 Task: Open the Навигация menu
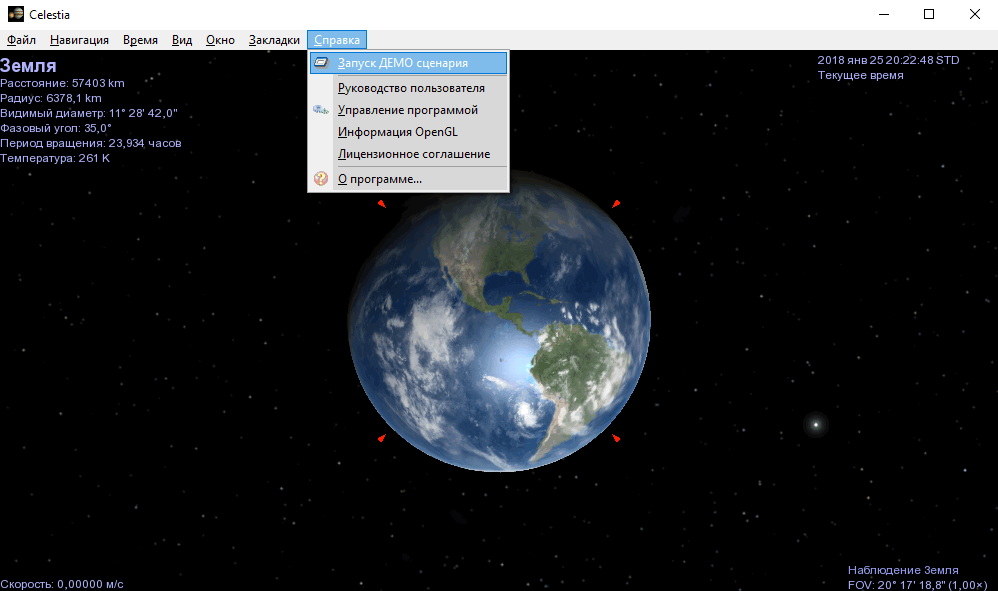79,40
